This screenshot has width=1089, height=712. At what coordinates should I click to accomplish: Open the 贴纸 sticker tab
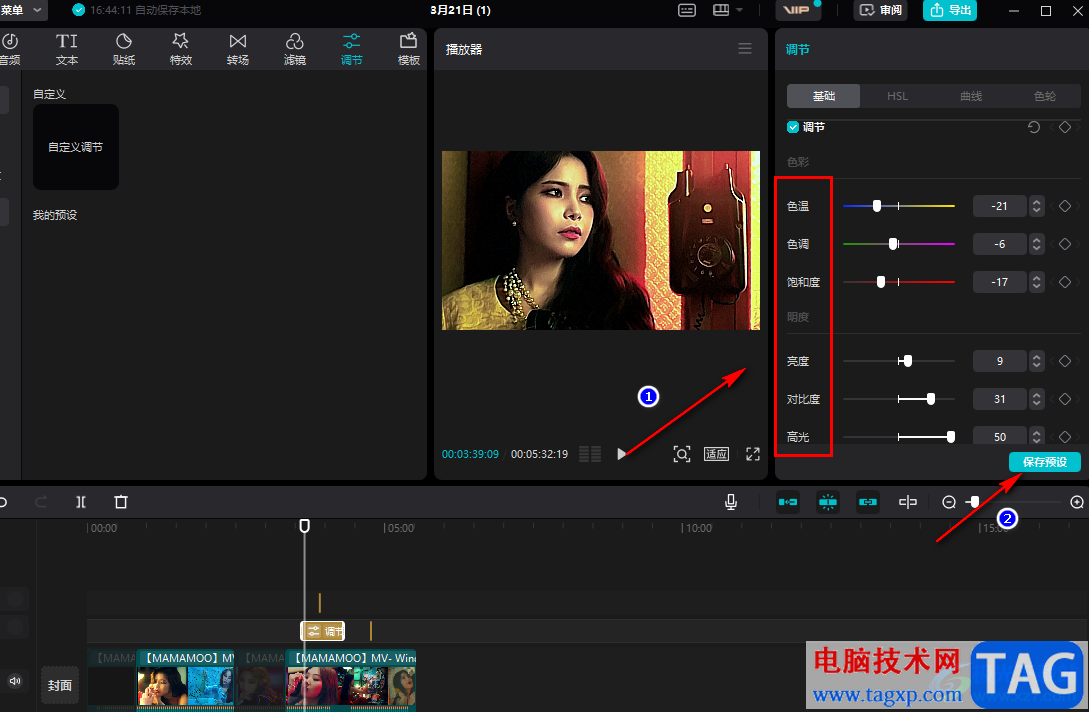point(124,49)
